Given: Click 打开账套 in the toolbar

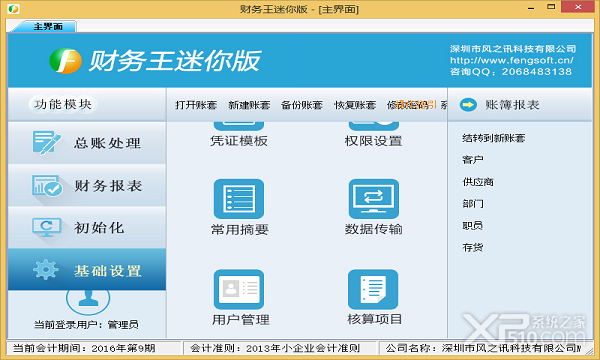Looking at the screenshot, I should tap(196, 105).
